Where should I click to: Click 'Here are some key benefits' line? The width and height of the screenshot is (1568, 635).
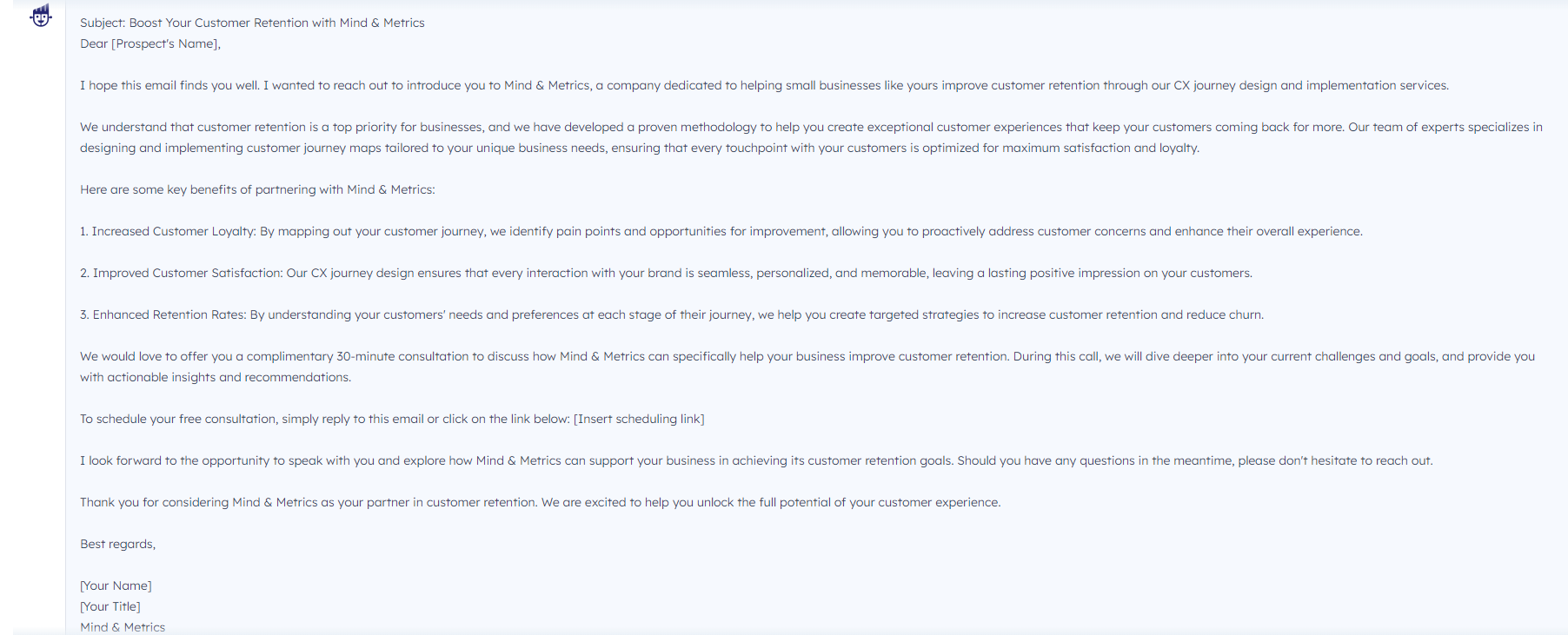coord(257,189)
